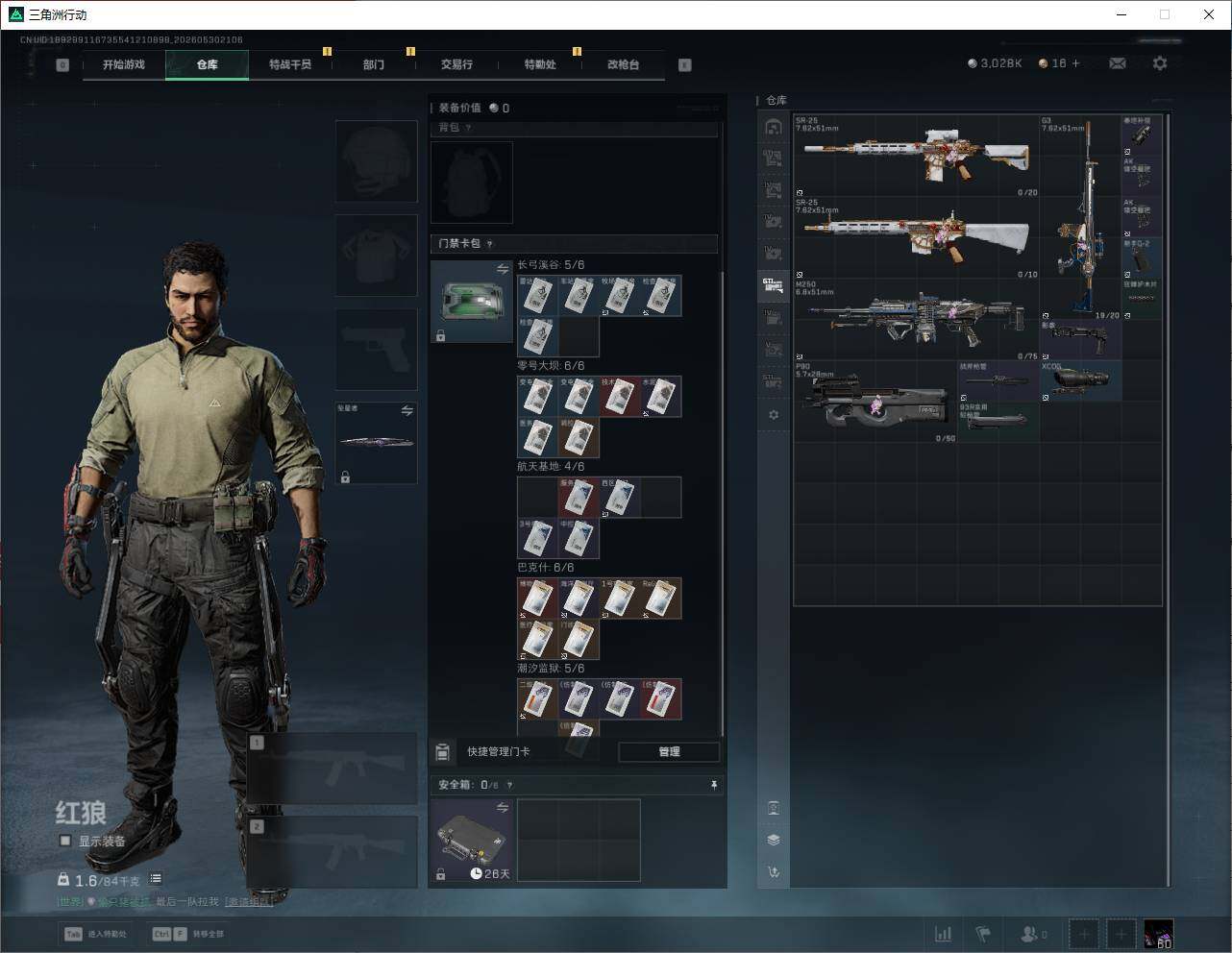Click the empty 安全箱 storage grid
The width and height of the screenshot is (1232, 953).
(x=579, y=840)
